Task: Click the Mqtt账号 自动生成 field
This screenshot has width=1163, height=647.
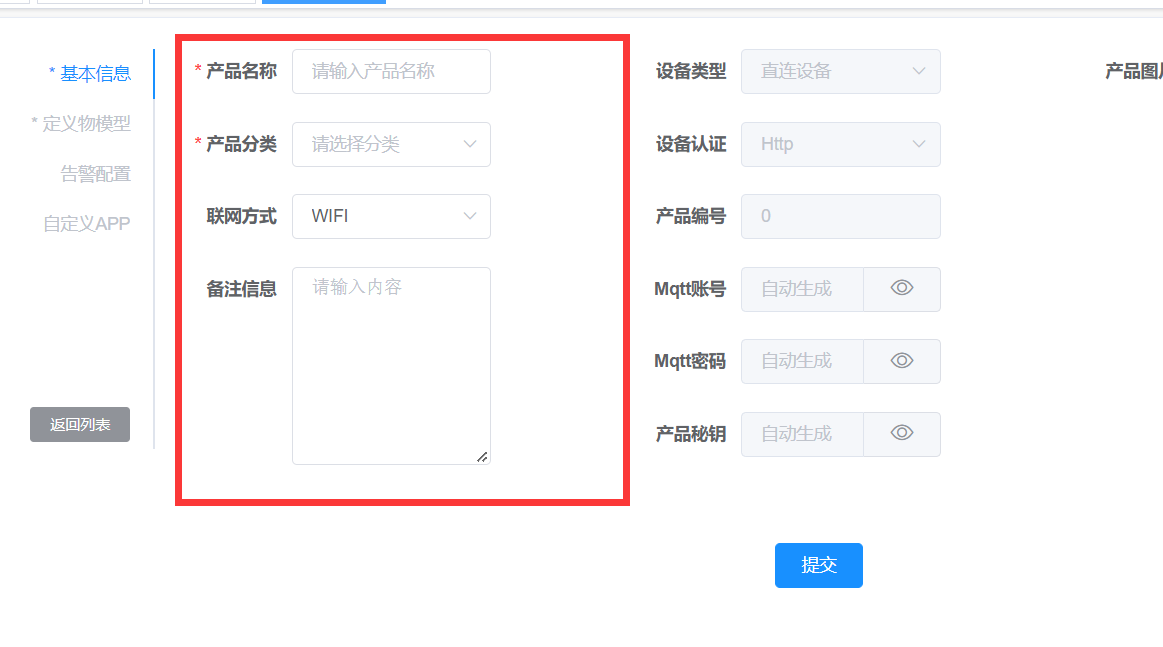Action: (801, 289)
